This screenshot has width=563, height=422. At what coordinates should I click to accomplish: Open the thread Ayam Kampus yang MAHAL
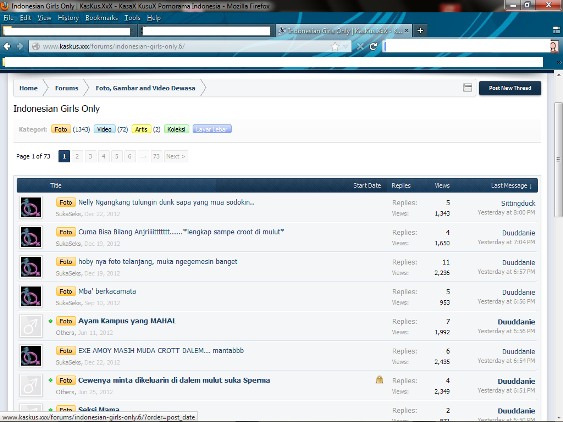[126, 321]
